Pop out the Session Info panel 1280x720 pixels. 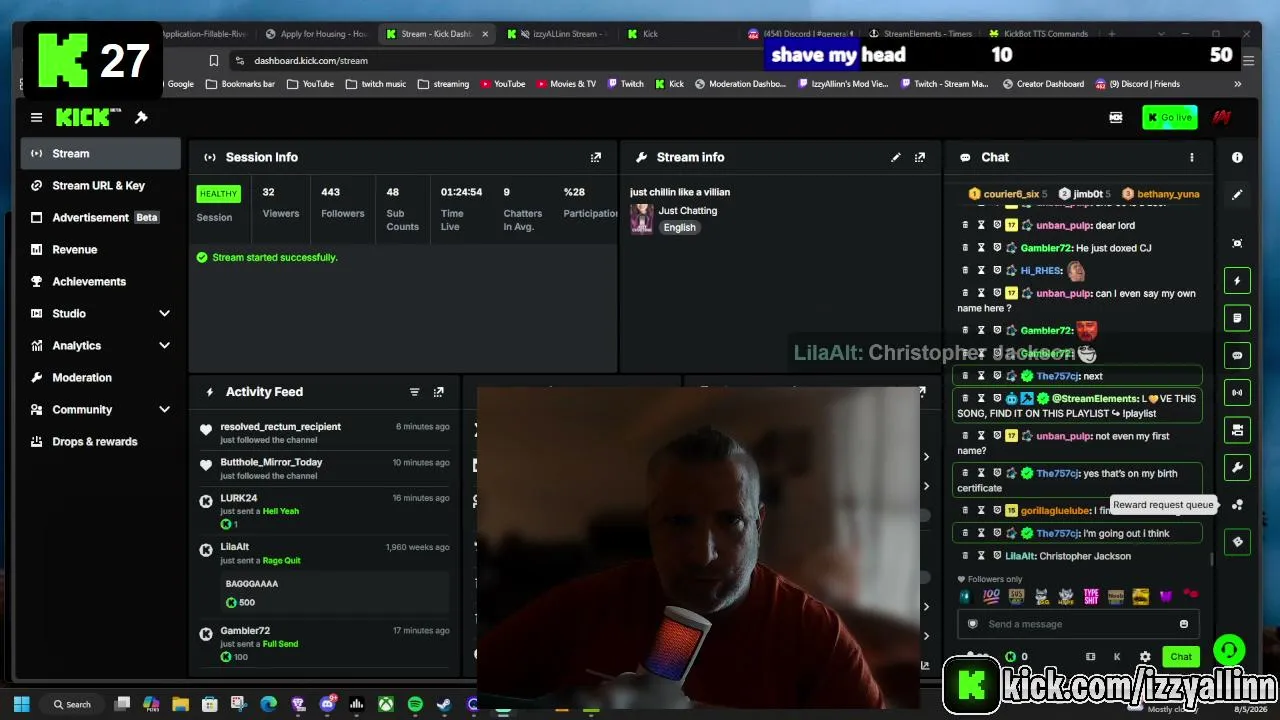596,157
